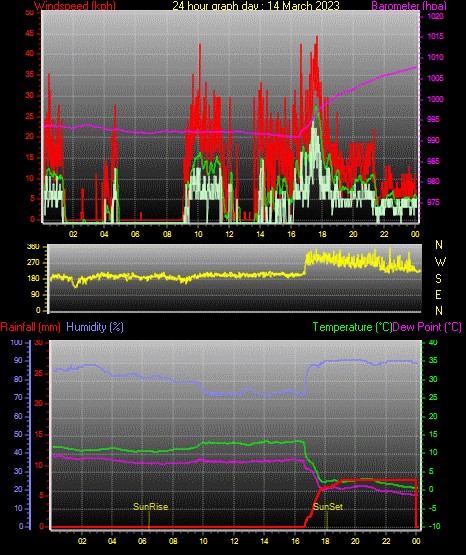Click the SunSet marker label
Viewport: 466px width, 555px height.
pos(328,507)
